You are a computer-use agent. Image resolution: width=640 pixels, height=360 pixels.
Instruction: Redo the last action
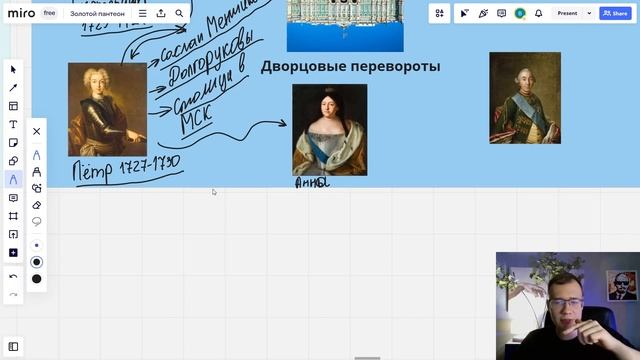13,294
